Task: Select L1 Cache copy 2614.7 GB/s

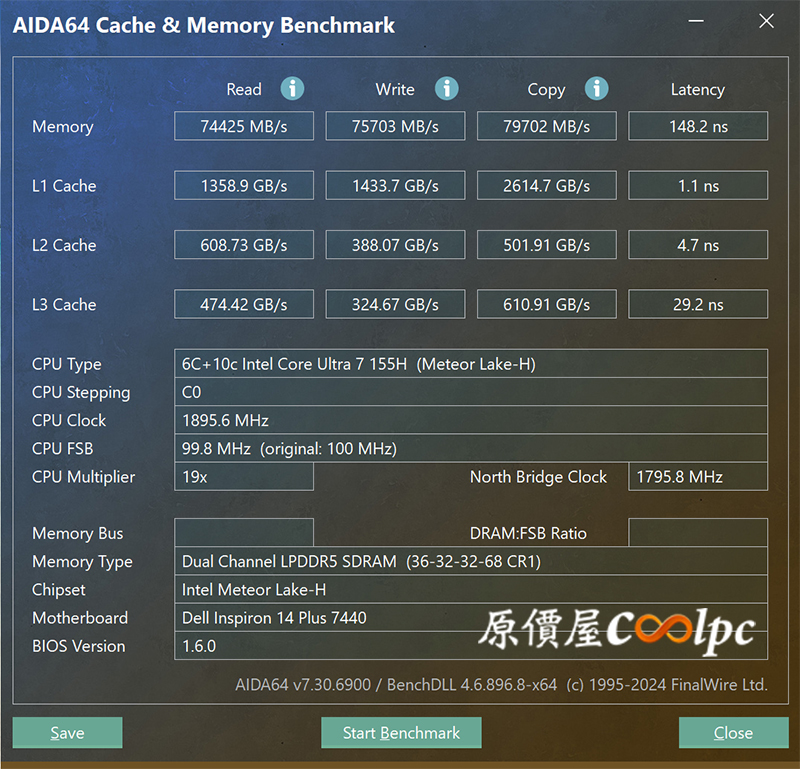Action: (546, 185)
